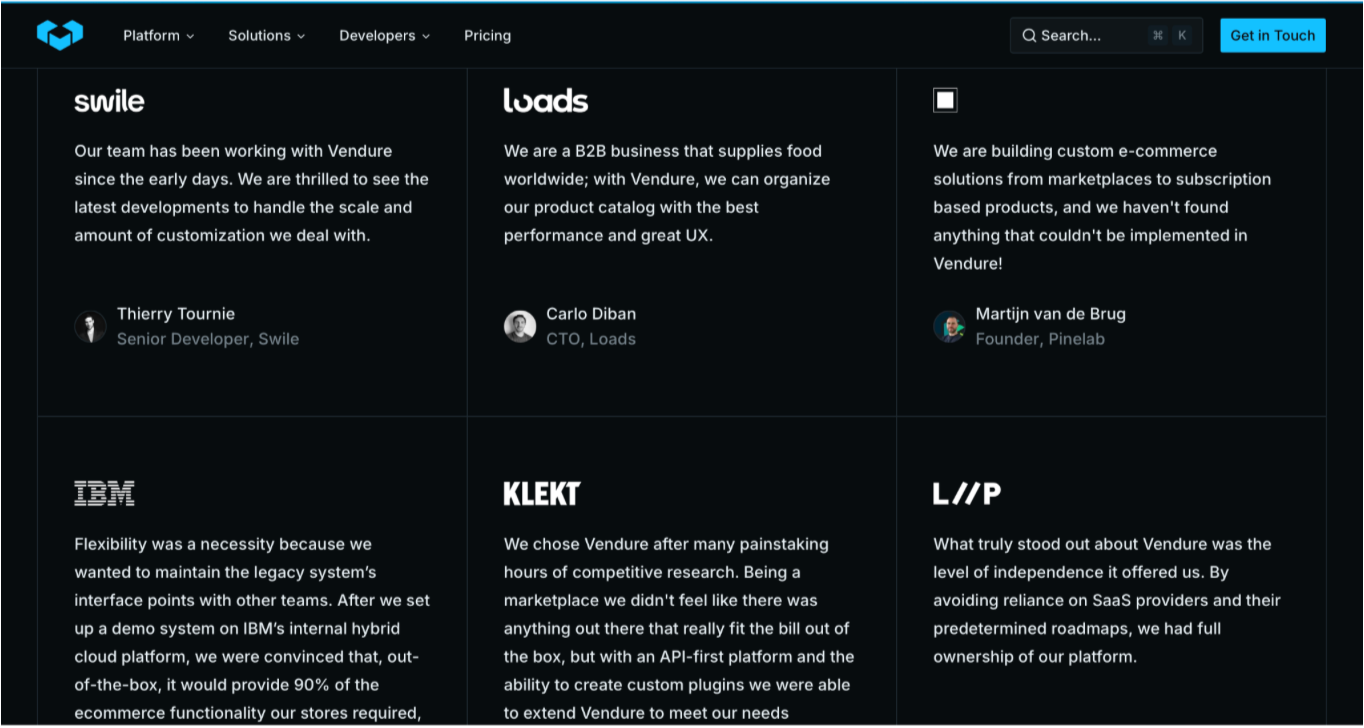This screenshot has width=1364, height=728.
Task: Expand the Platform dropdown menu
Action: click(158, 36)
